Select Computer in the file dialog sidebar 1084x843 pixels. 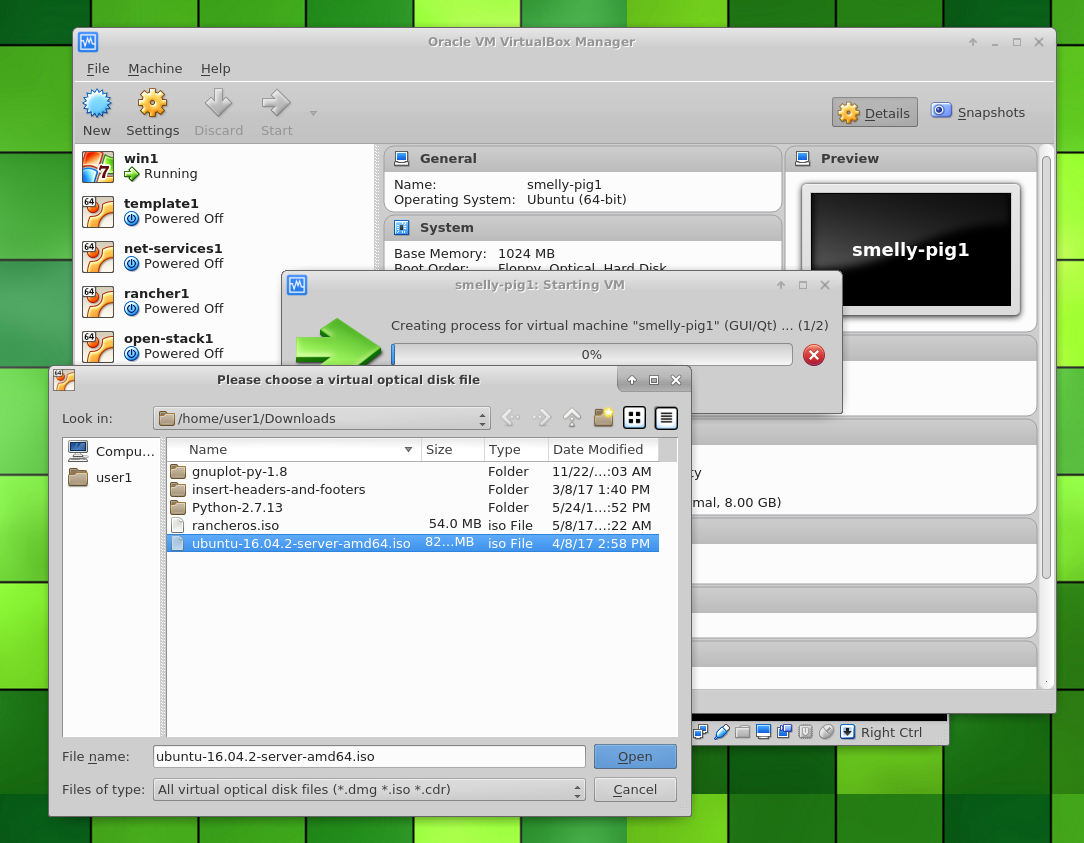tap(112, 452)
